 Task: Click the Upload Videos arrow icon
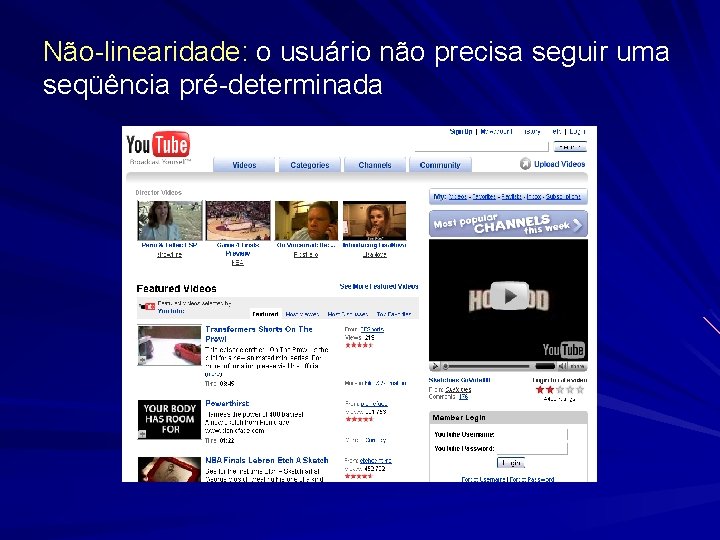tap(525, 164)
